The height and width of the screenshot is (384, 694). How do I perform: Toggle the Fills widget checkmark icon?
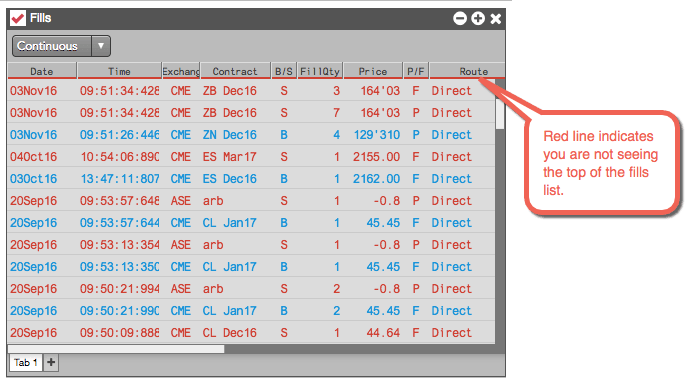[18, 18]
